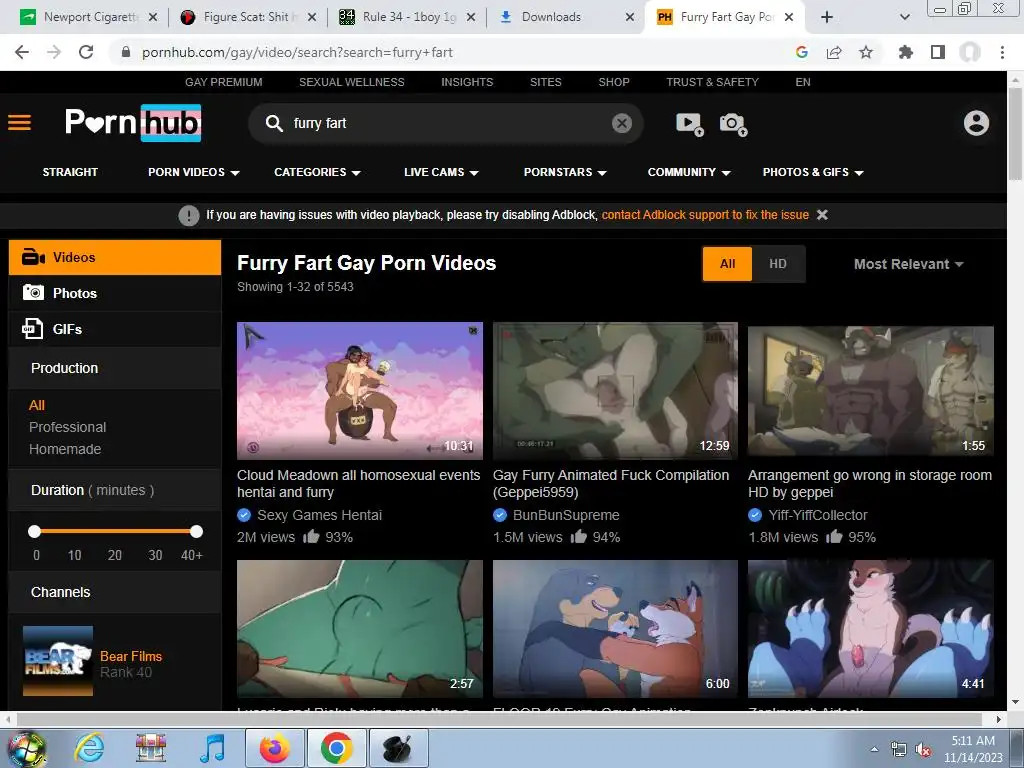Click the Straight nav link
Image resolution: width=1024 pixels, height=768 pixels.
(x=70, y=172)
